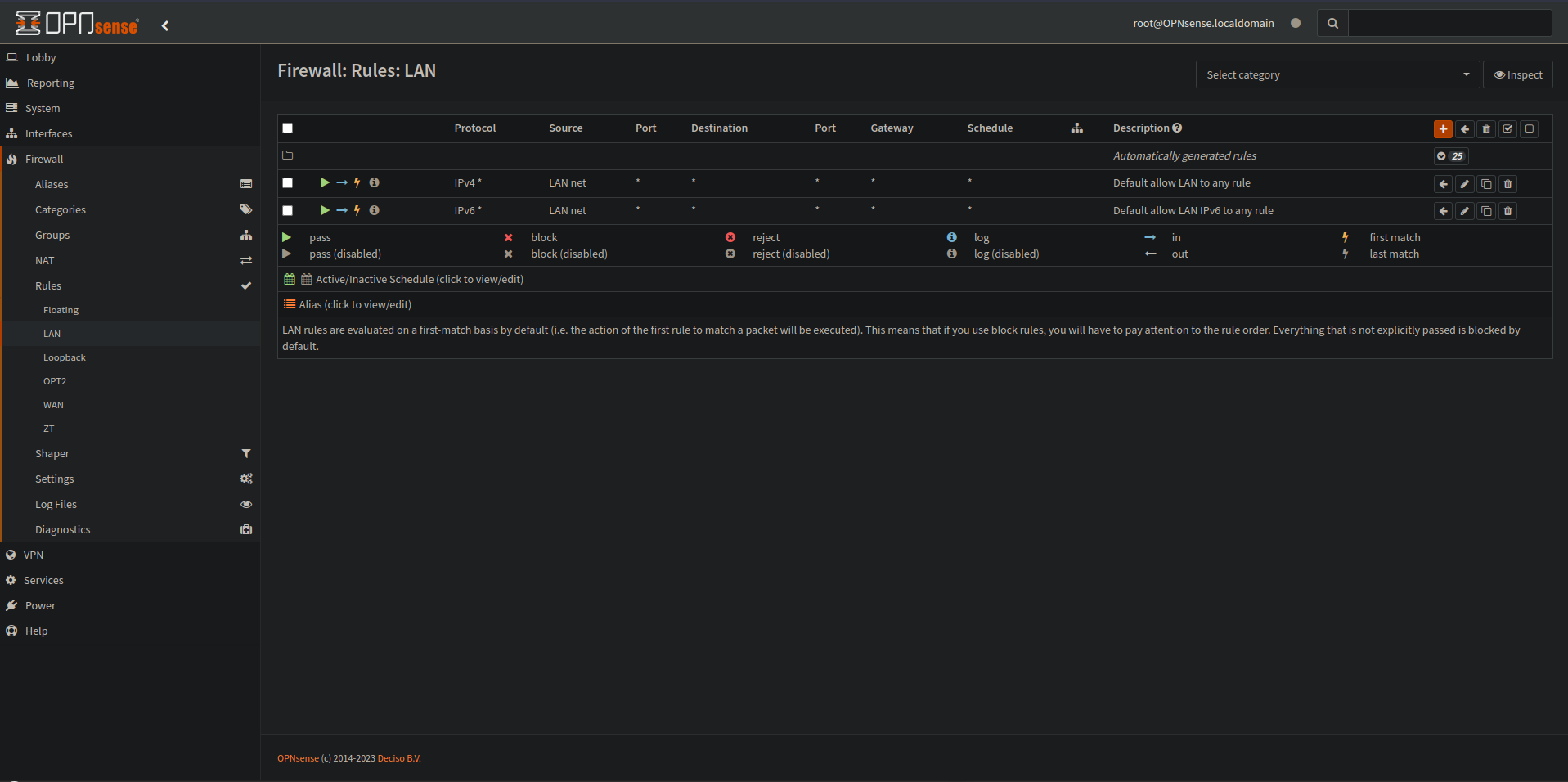Click the status circle beside root@OPNsense.localdomain
1568x782 pixels.
[1296, 23]
